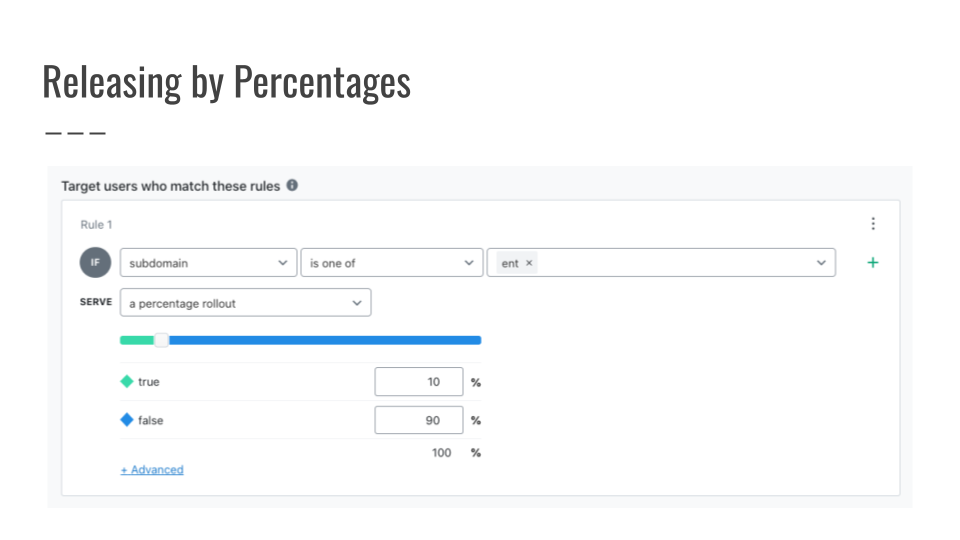Screen dimensions: 960x540
Task: Click the green plus to add clause
Action: coord(872,263)
